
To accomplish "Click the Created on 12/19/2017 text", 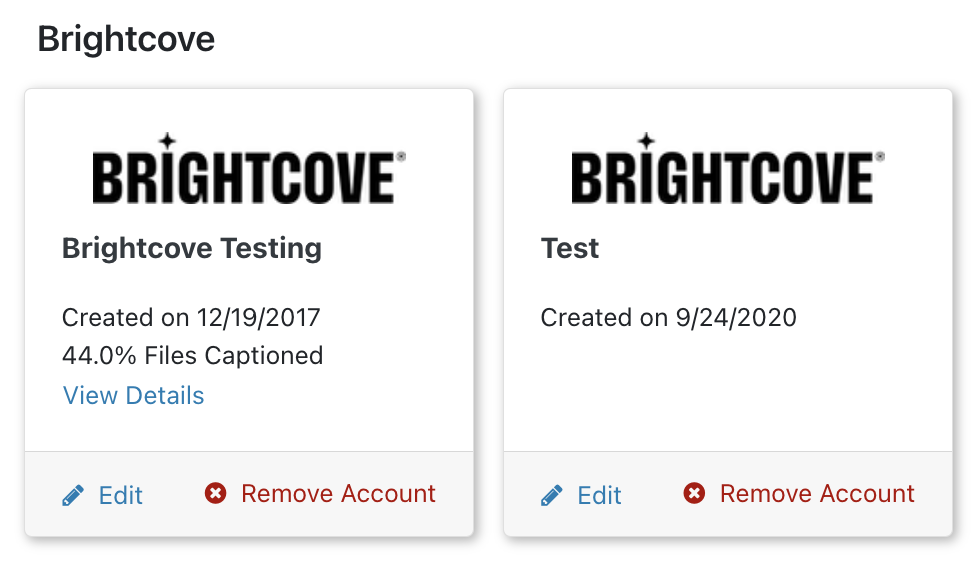I will [x=191, y=318].
